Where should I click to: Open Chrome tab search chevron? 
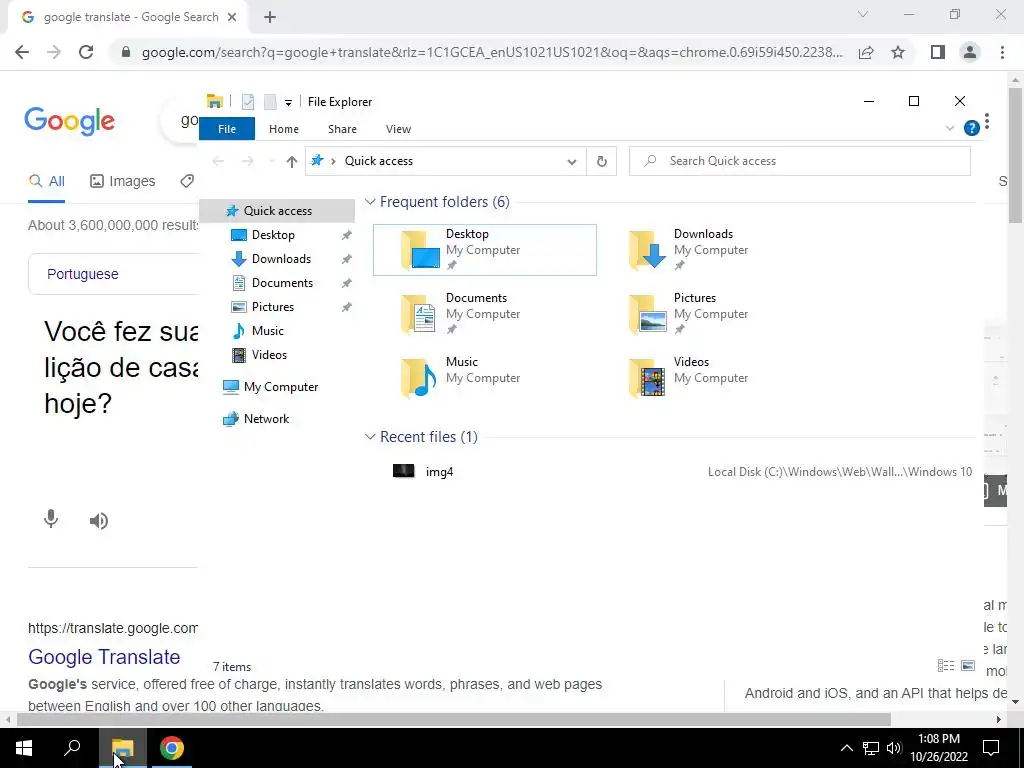[863, 14]
